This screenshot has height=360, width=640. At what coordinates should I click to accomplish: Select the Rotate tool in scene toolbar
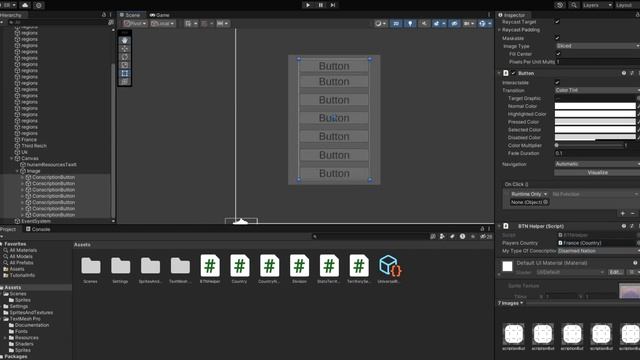(125, 57)
